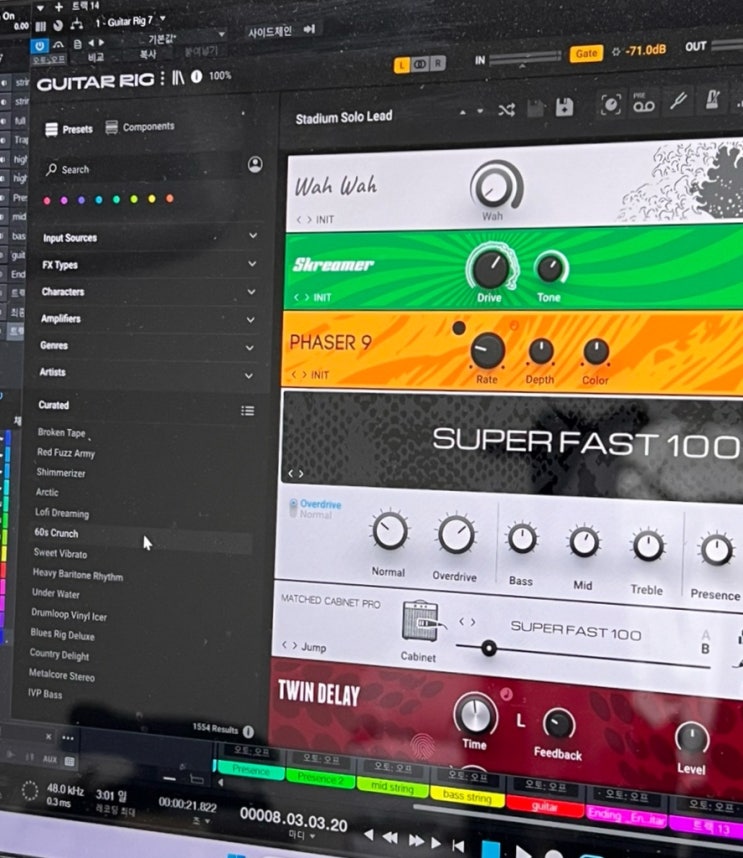Image resolution: width=743 pixels, height=858 pixels.
Task: Click the plus icon in DAW header
Action: click(59, 7)
